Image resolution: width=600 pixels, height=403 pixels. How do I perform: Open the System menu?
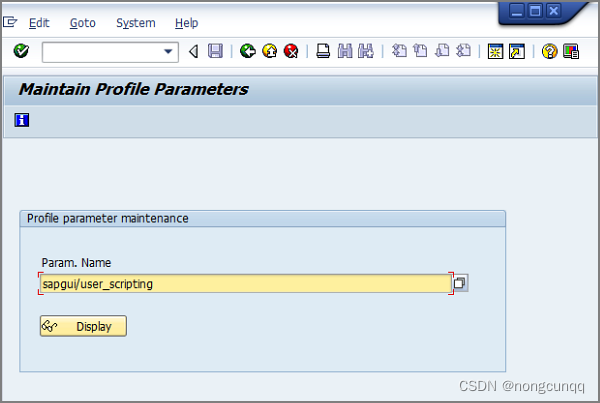pos(136,23)
